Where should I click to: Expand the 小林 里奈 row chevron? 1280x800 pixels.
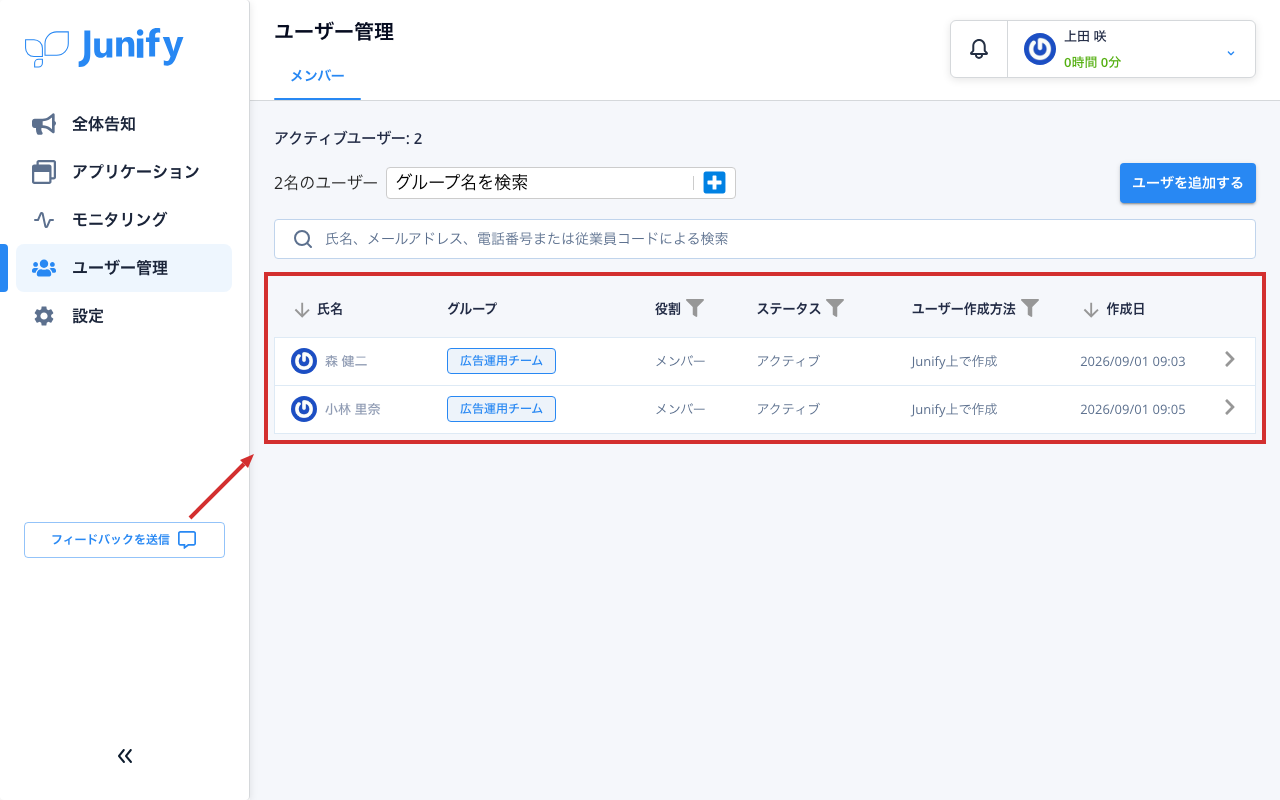click(x=1230, y=407)
